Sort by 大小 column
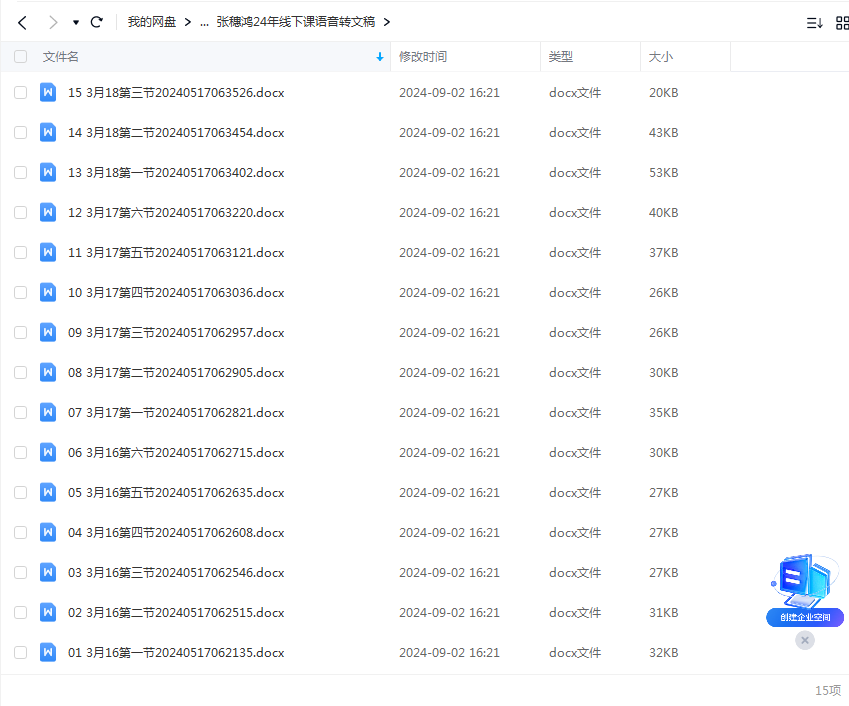The width and height of the screenshot is (849, 706). tap(661, 56)
